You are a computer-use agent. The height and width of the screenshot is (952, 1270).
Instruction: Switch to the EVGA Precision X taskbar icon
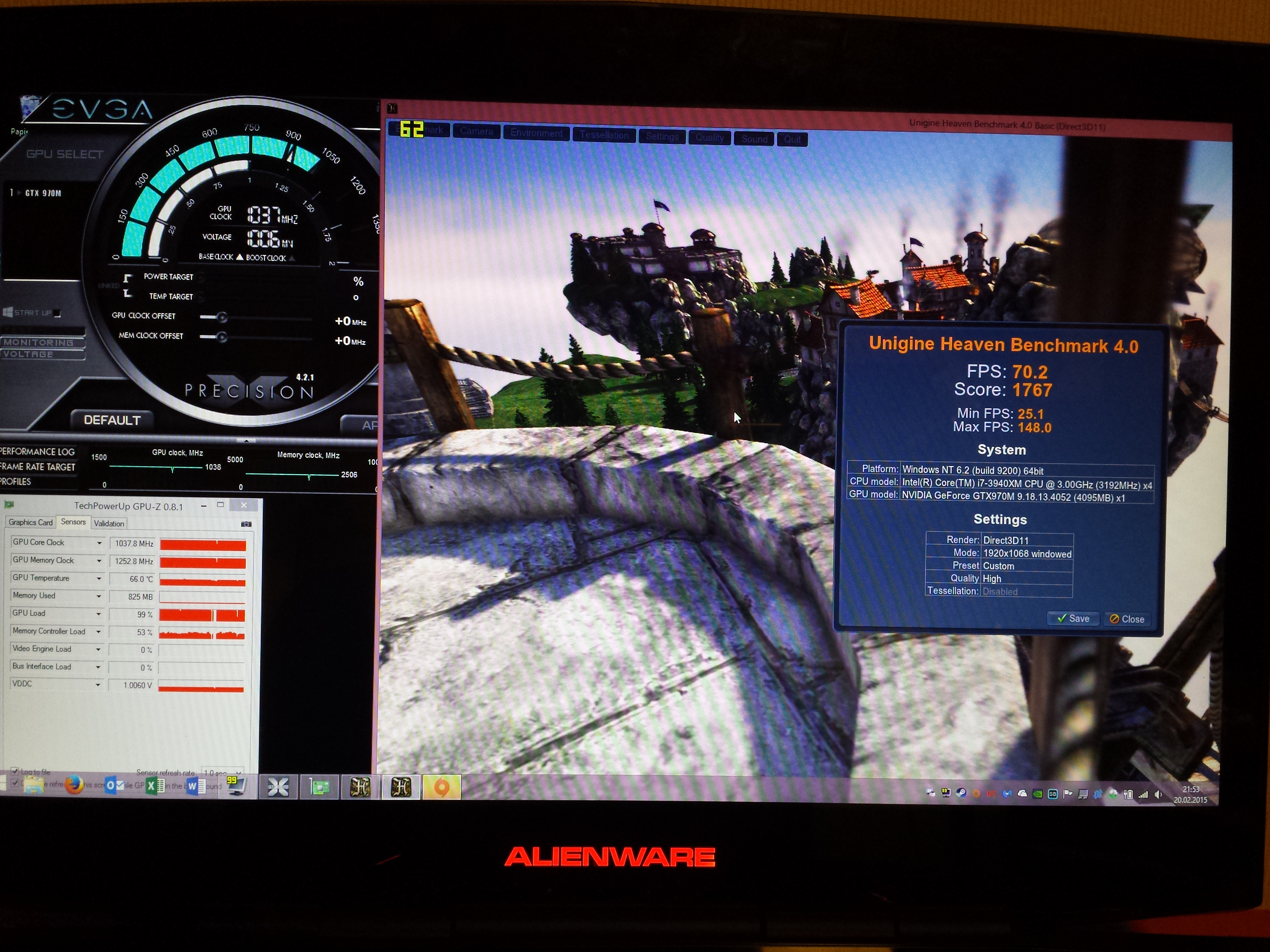(278, 787)
